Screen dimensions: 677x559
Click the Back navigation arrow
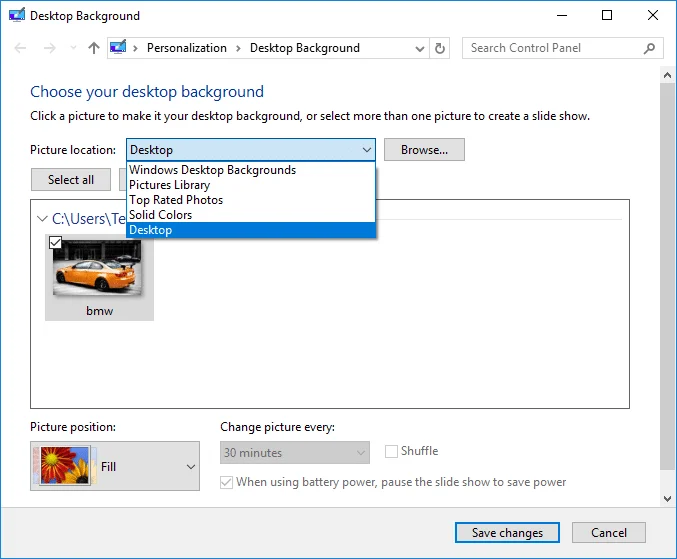point(20,48)
